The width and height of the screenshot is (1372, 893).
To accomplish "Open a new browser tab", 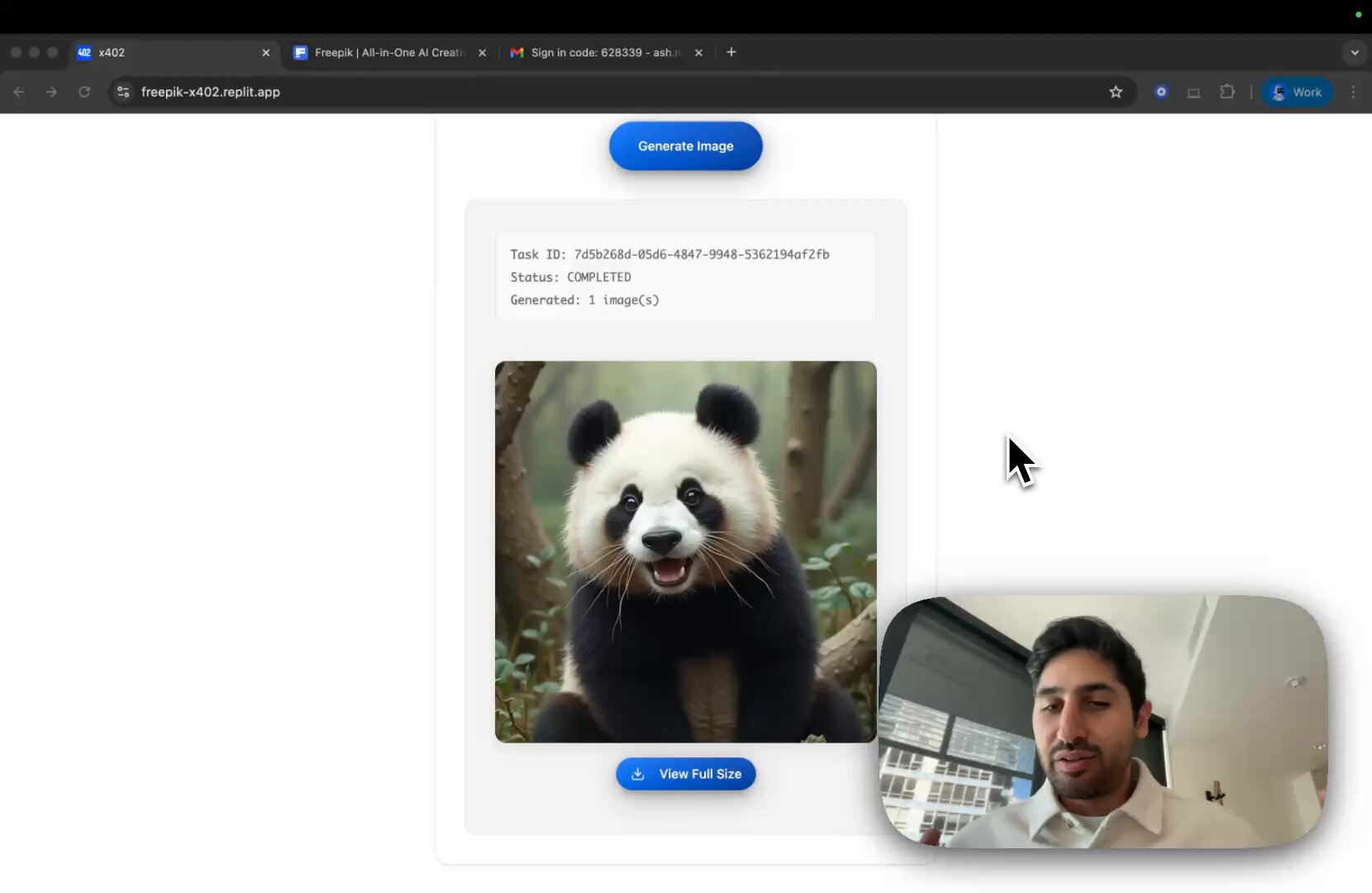I will point(731,52).
